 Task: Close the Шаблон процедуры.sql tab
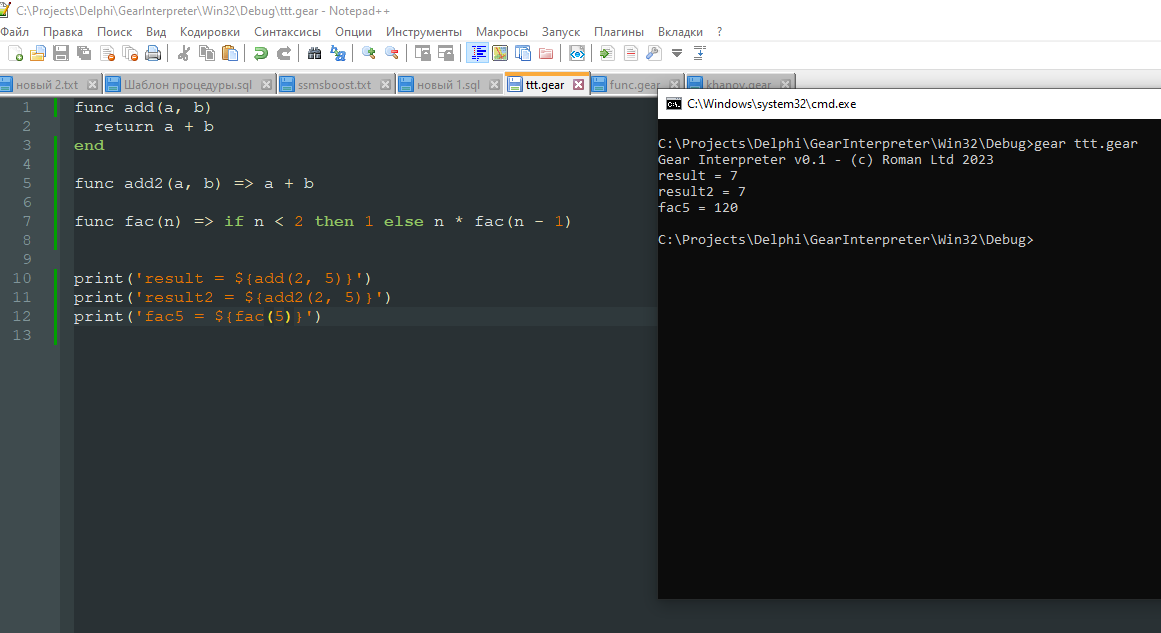point(267,85)
